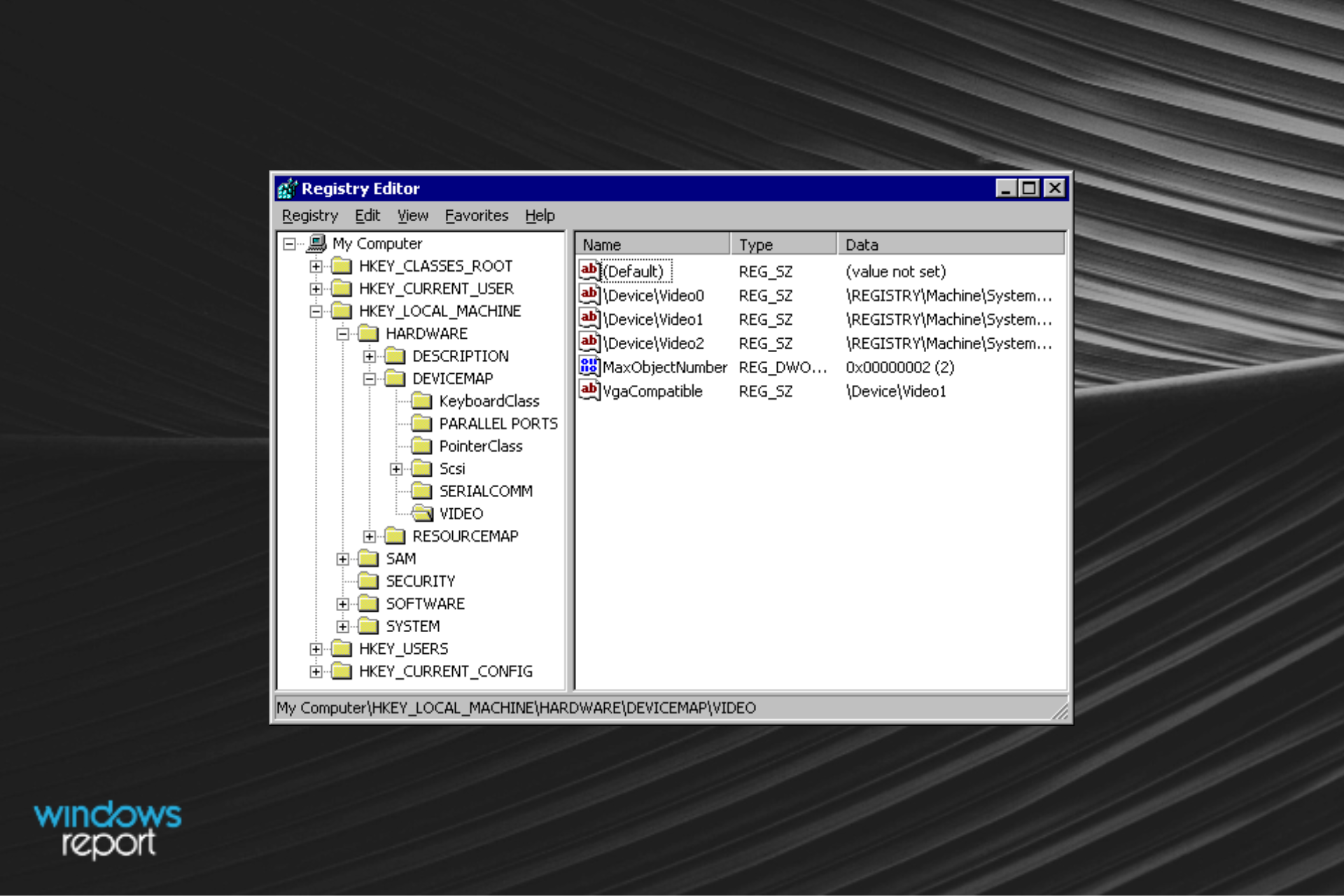This screenshot has width=1344, height=896.
Task: Expand HKEY_CURRENT_USER tree node
Action: click(x=316, y=289)
